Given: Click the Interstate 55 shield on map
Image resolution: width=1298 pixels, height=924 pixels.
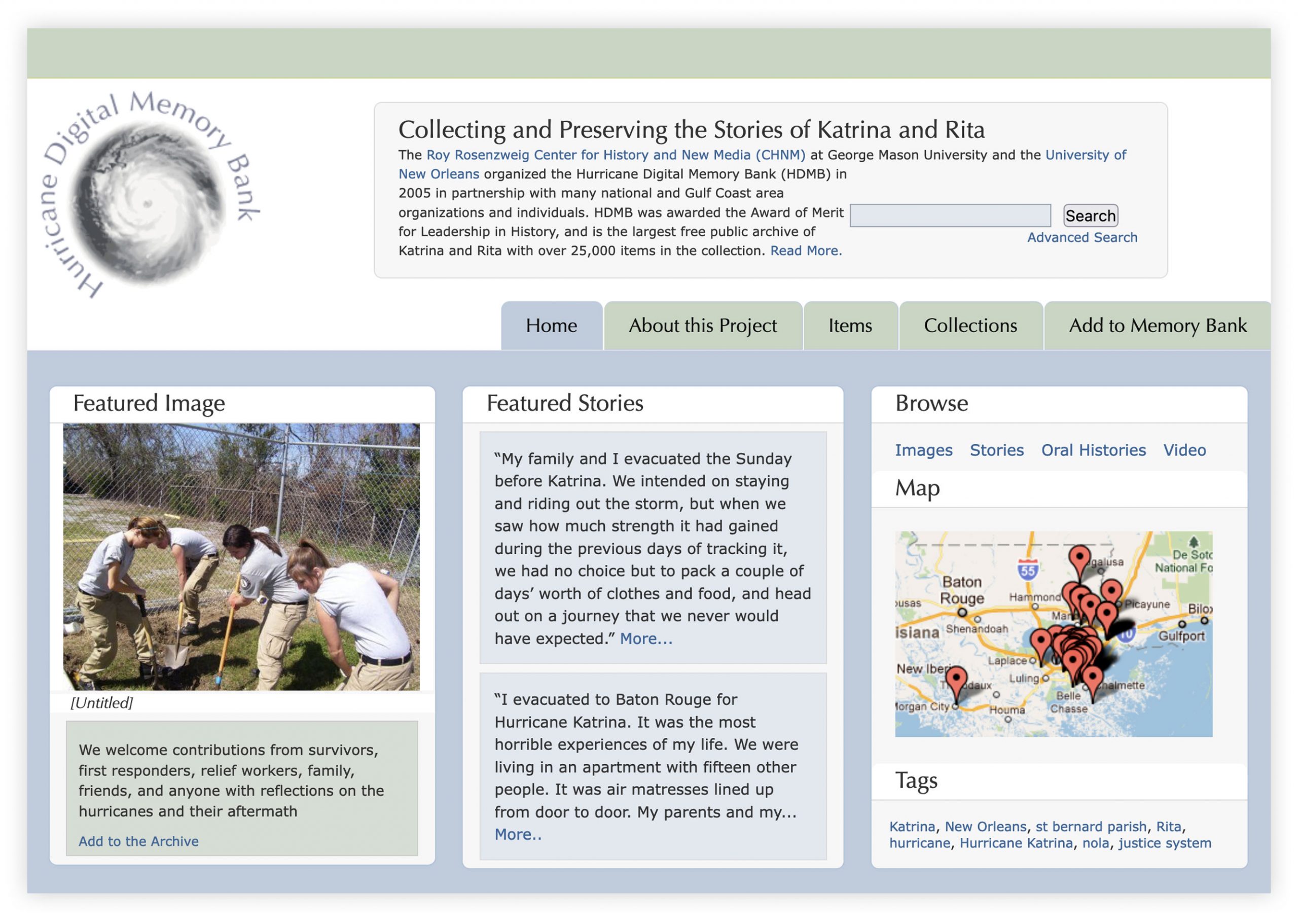Looking at the screenshot, I should click(1027, 570).
